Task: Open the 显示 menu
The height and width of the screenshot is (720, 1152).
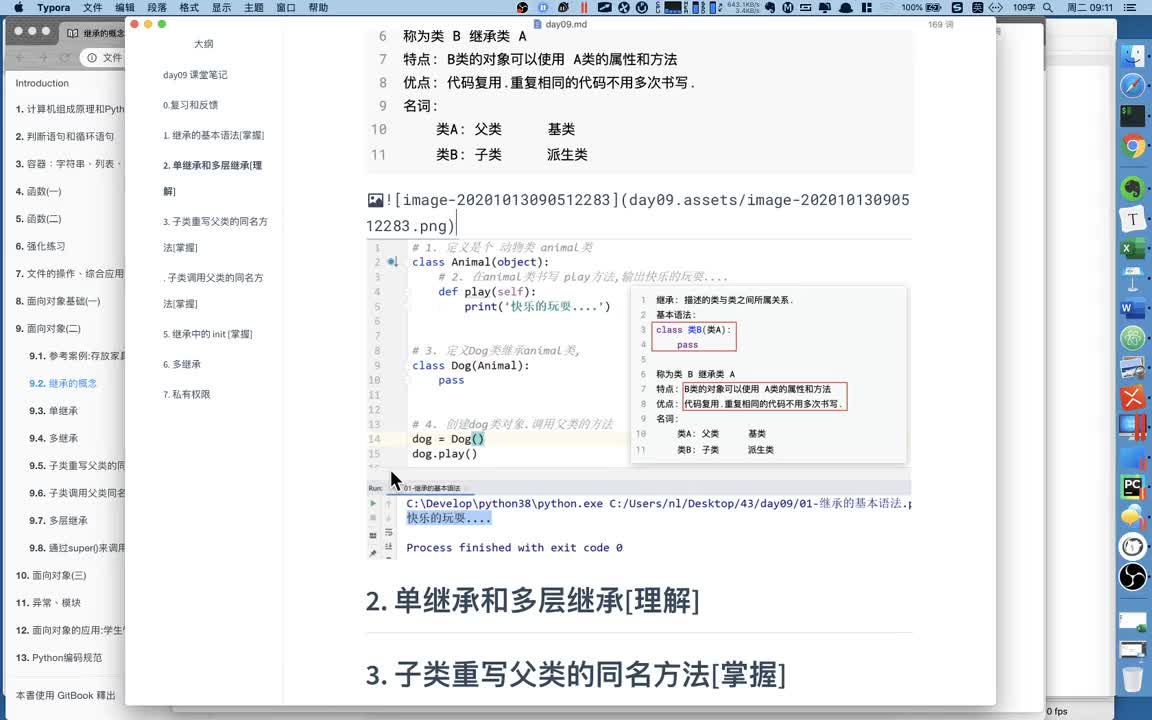Action: (221, 7)
